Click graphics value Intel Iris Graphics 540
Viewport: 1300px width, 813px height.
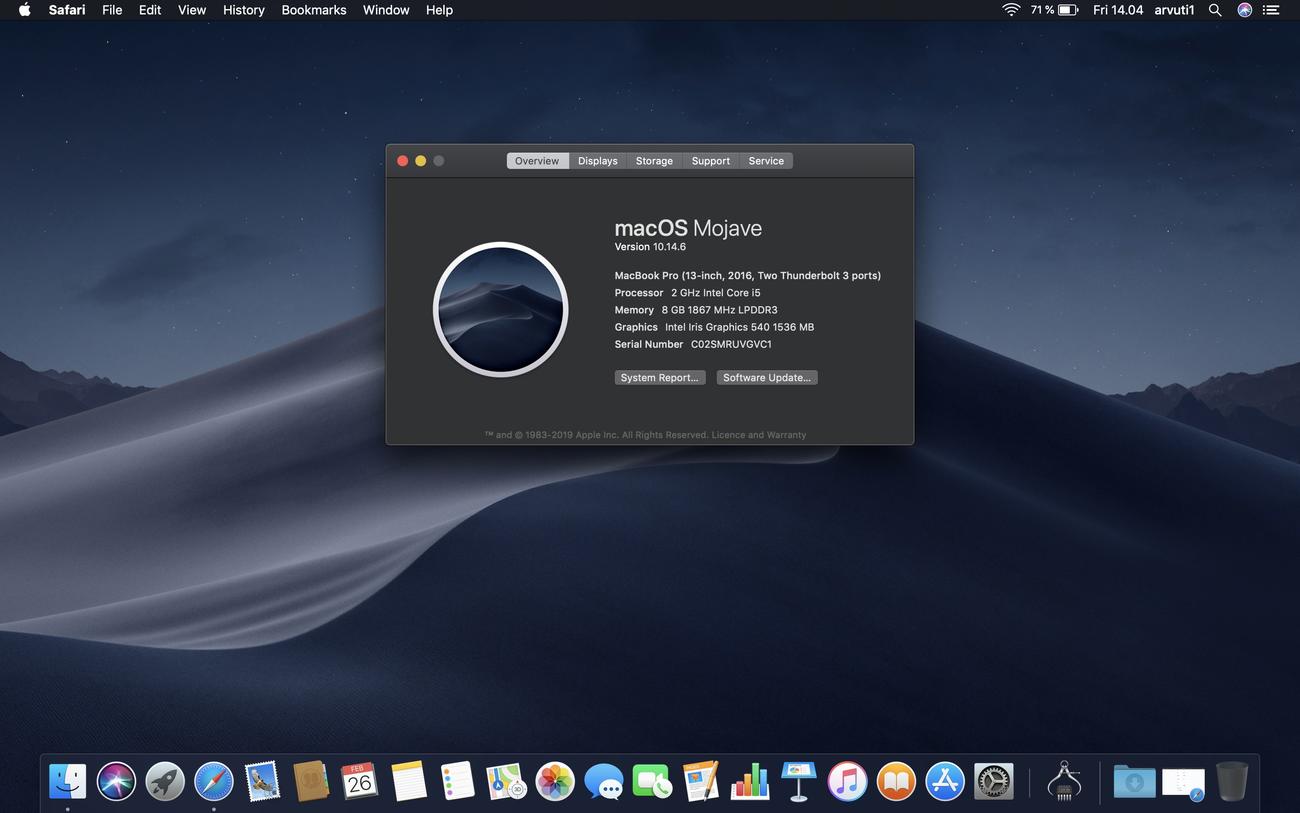740,327
